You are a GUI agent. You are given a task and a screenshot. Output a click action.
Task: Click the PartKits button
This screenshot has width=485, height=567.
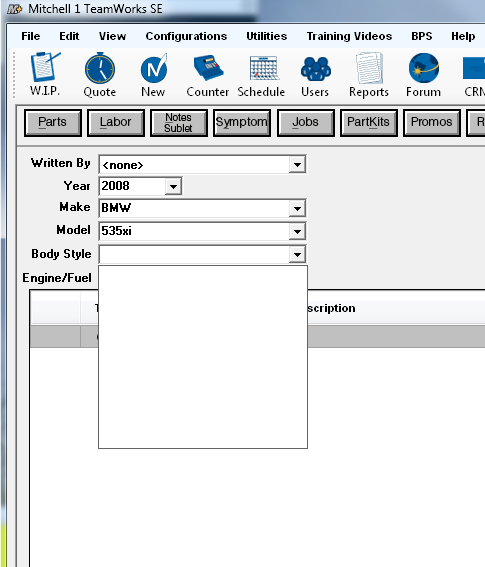[369, 123]
